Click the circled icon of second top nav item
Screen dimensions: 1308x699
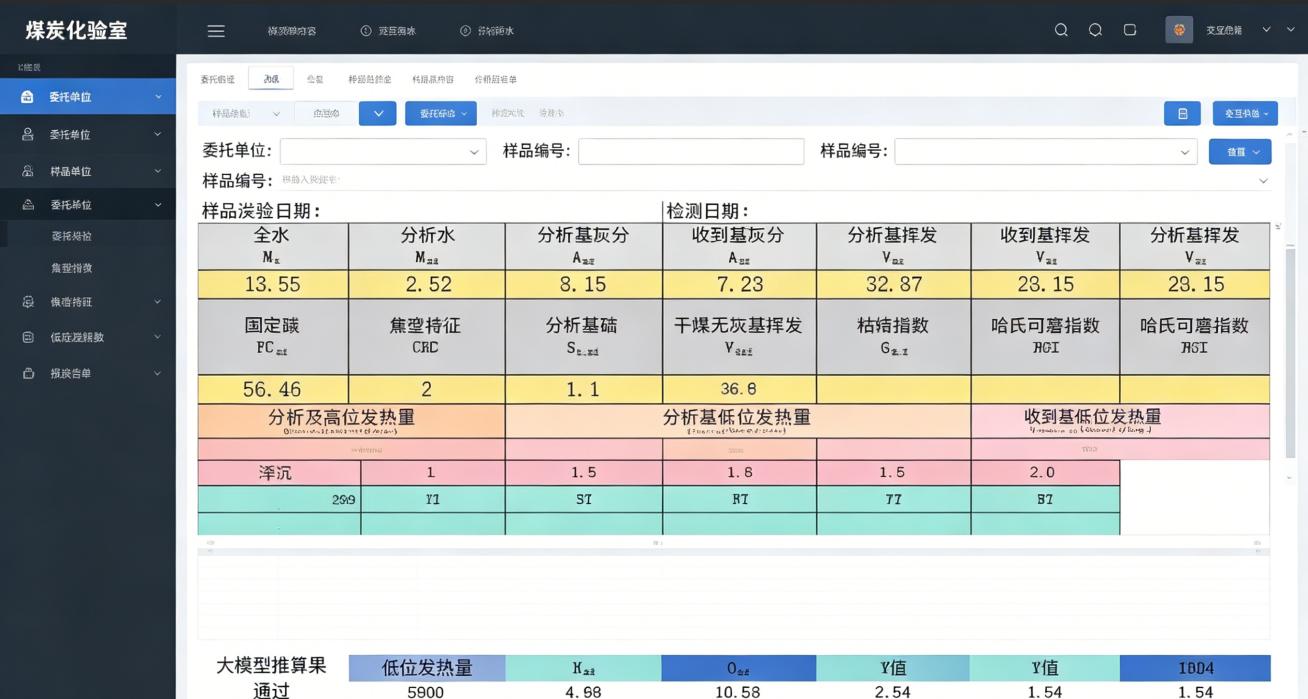(x=365, y=31)
